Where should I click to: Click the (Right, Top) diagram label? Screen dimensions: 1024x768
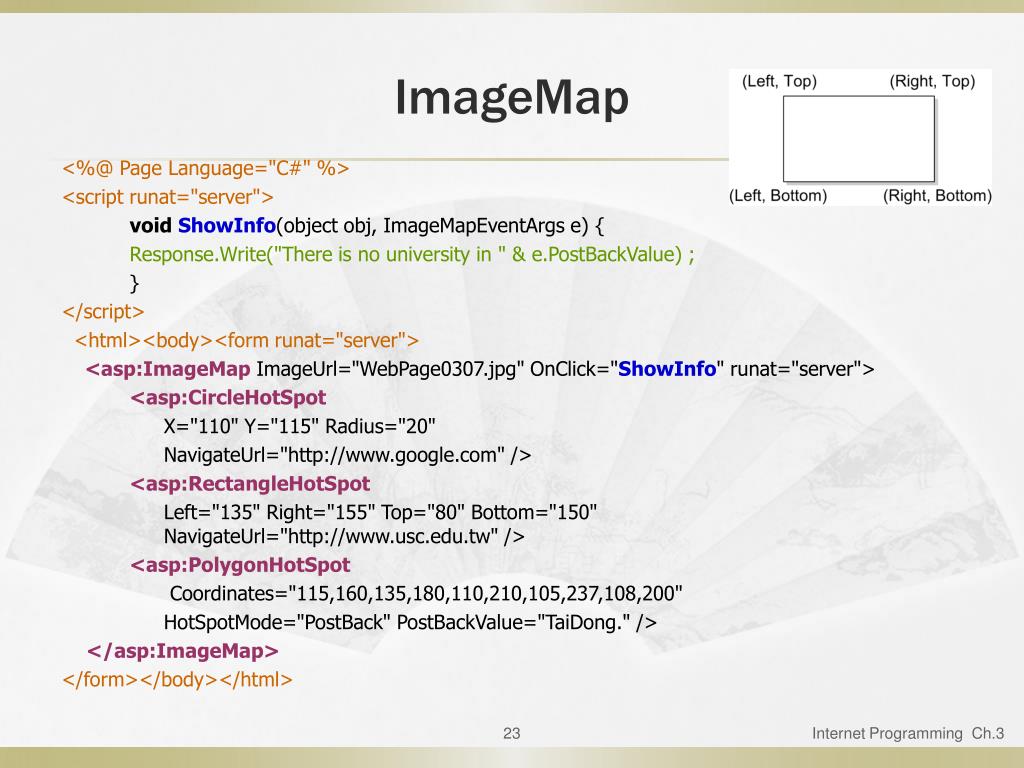coord(932,82)
